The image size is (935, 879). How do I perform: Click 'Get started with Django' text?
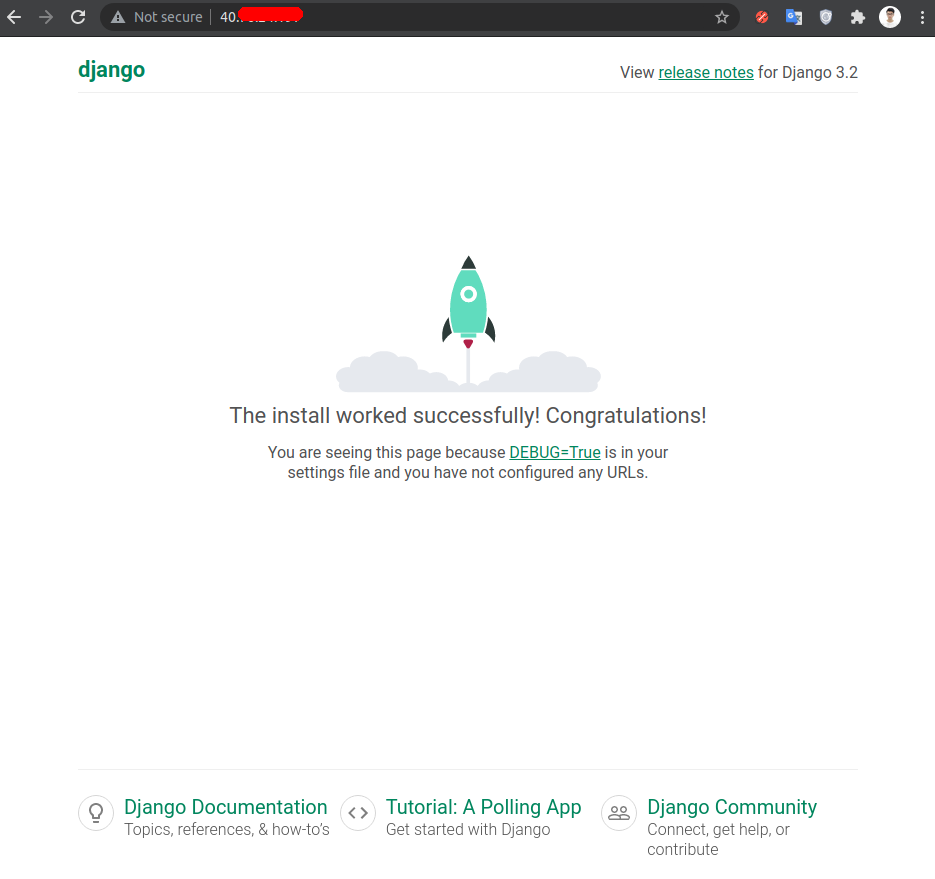coord(468,830)
